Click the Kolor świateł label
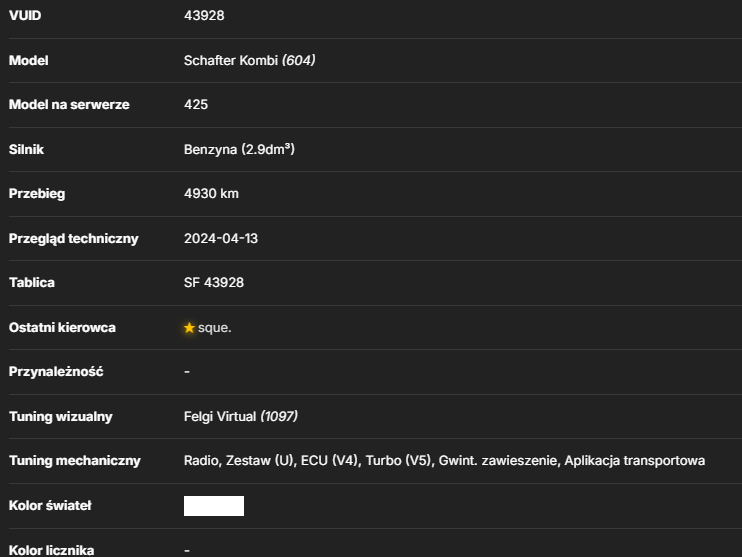Image resolution: width=742 pixels, height=557 pixels. [x=50, y=505]
